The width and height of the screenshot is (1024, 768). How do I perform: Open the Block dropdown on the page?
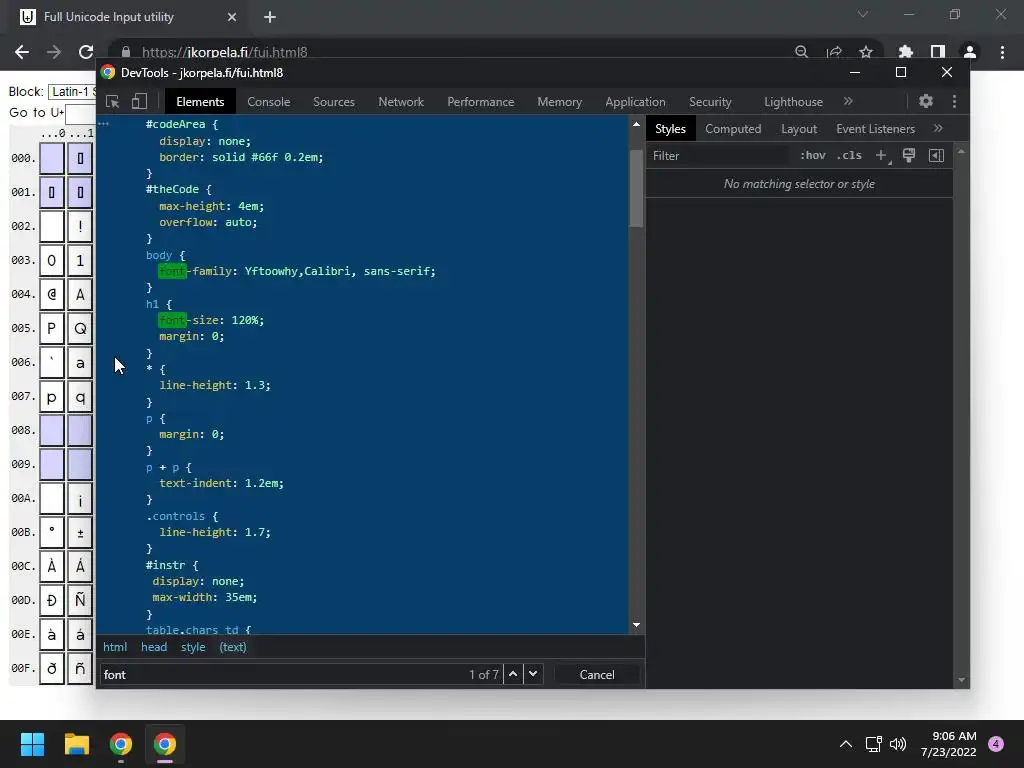coord(72,91)
